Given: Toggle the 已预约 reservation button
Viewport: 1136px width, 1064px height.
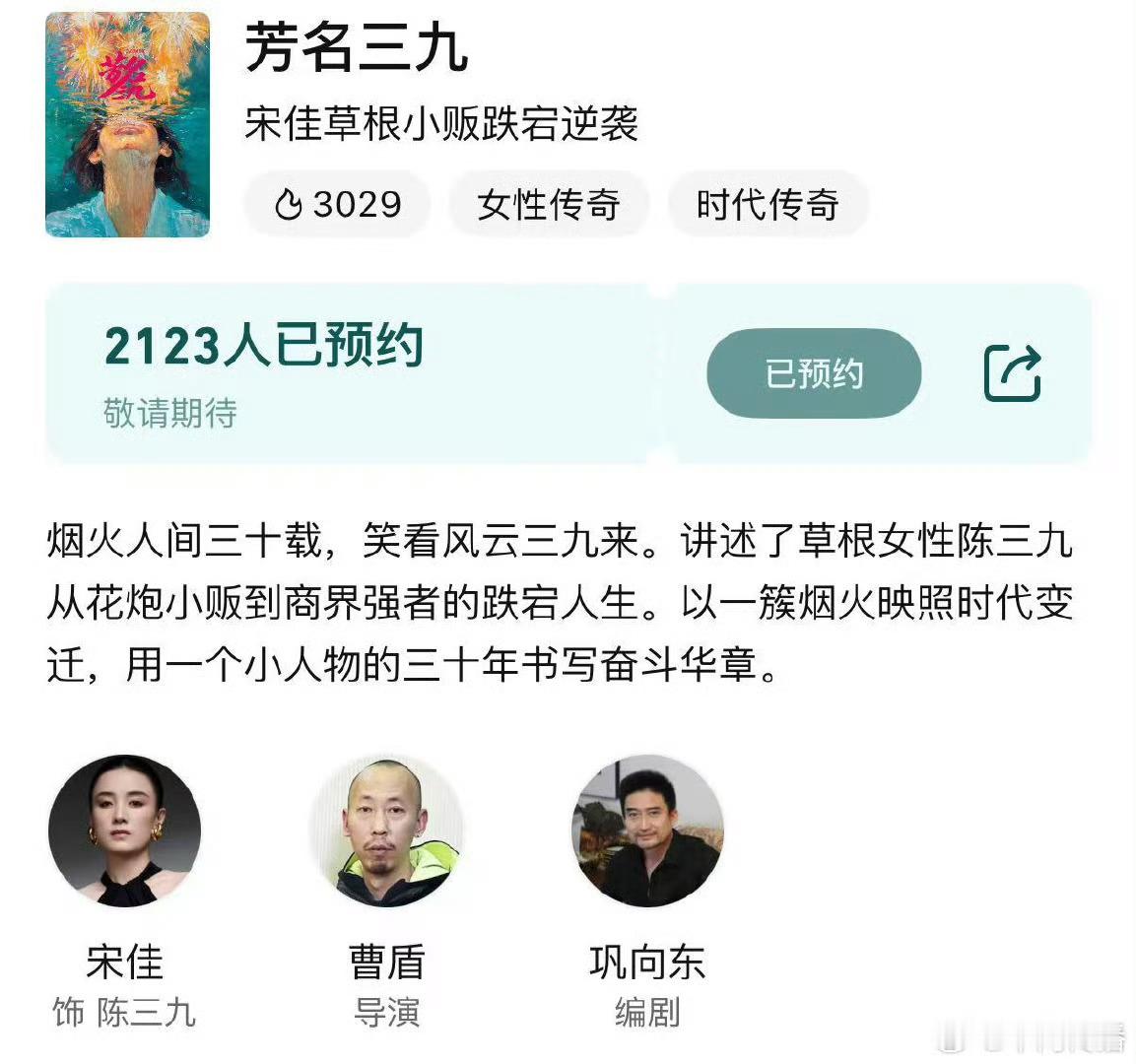Looking at the screenshot, I should [x=814, y=373].
